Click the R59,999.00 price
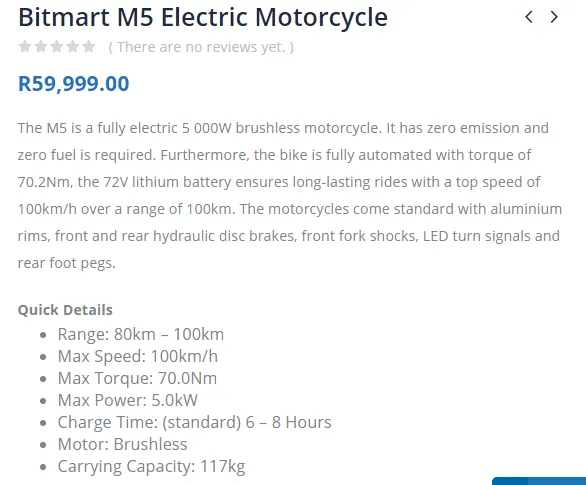This screenshot has width=586, height=485. 74,83
